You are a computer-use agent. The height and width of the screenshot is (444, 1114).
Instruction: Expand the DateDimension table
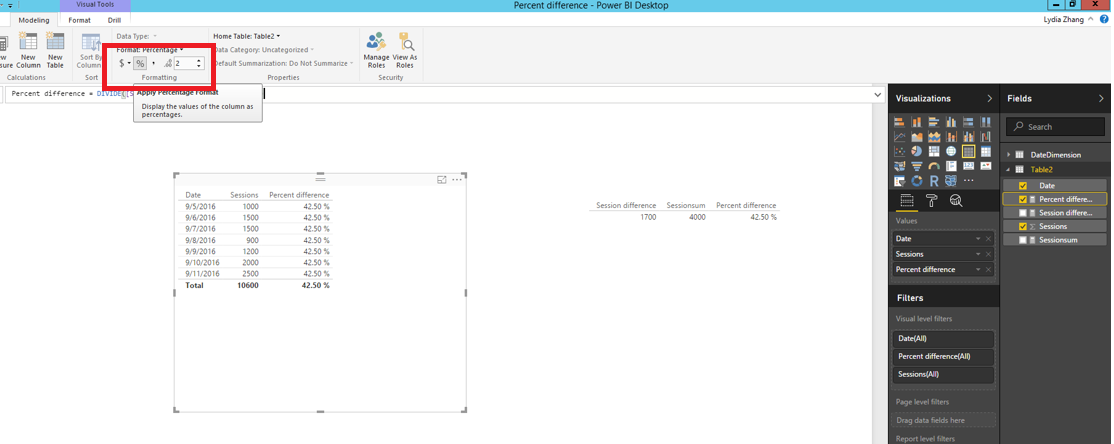pyautogui.click(x=1008, y=155)
